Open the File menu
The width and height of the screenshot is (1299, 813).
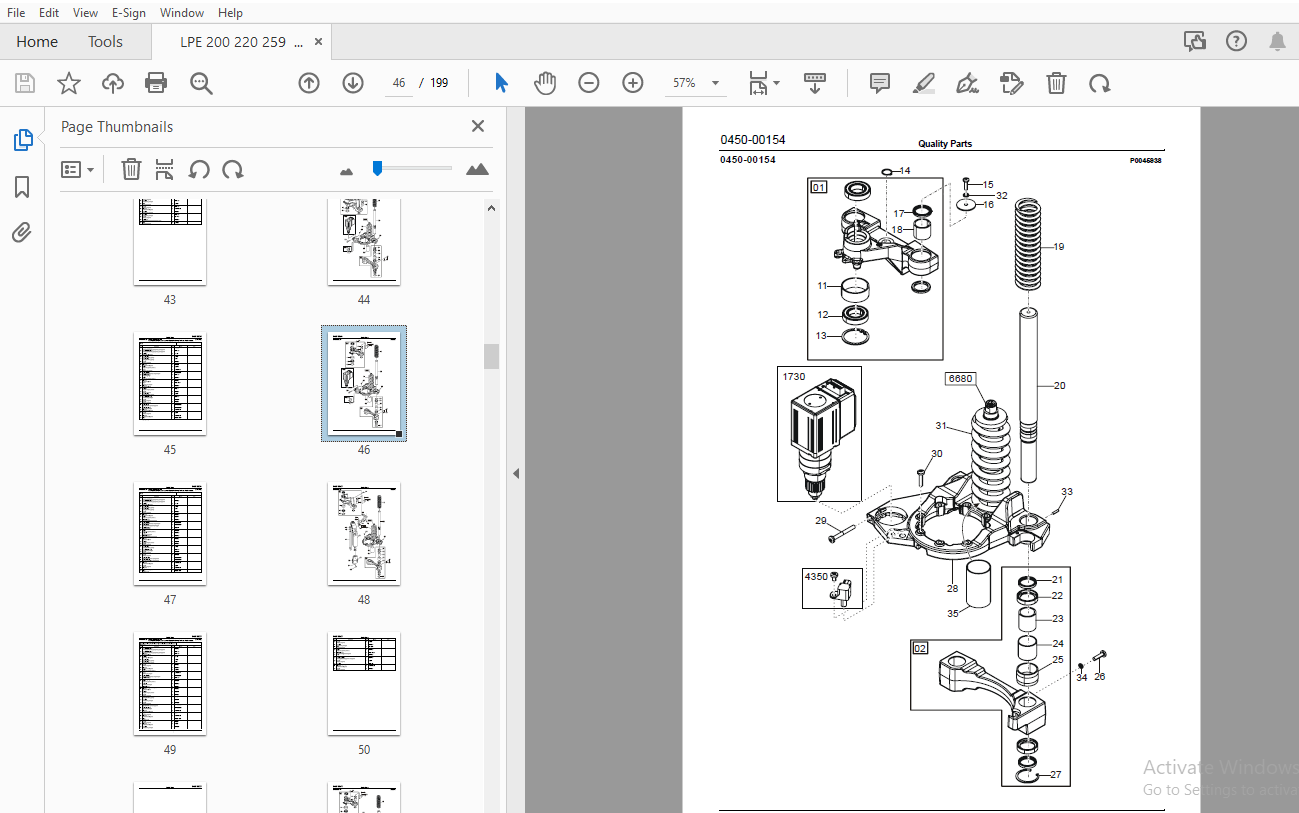[x=17, y=13]
